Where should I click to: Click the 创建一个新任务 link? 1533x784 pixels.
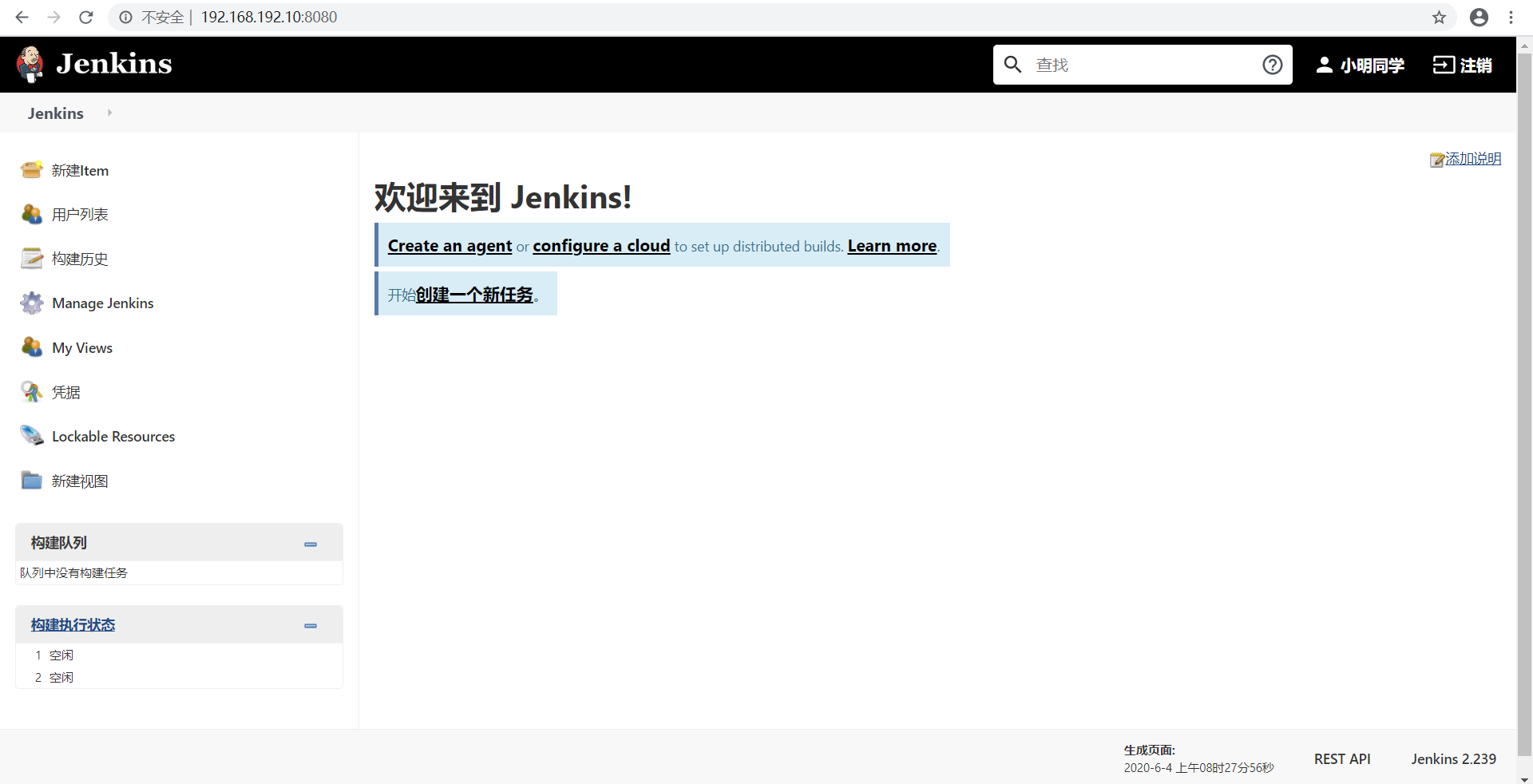[474, 295]
